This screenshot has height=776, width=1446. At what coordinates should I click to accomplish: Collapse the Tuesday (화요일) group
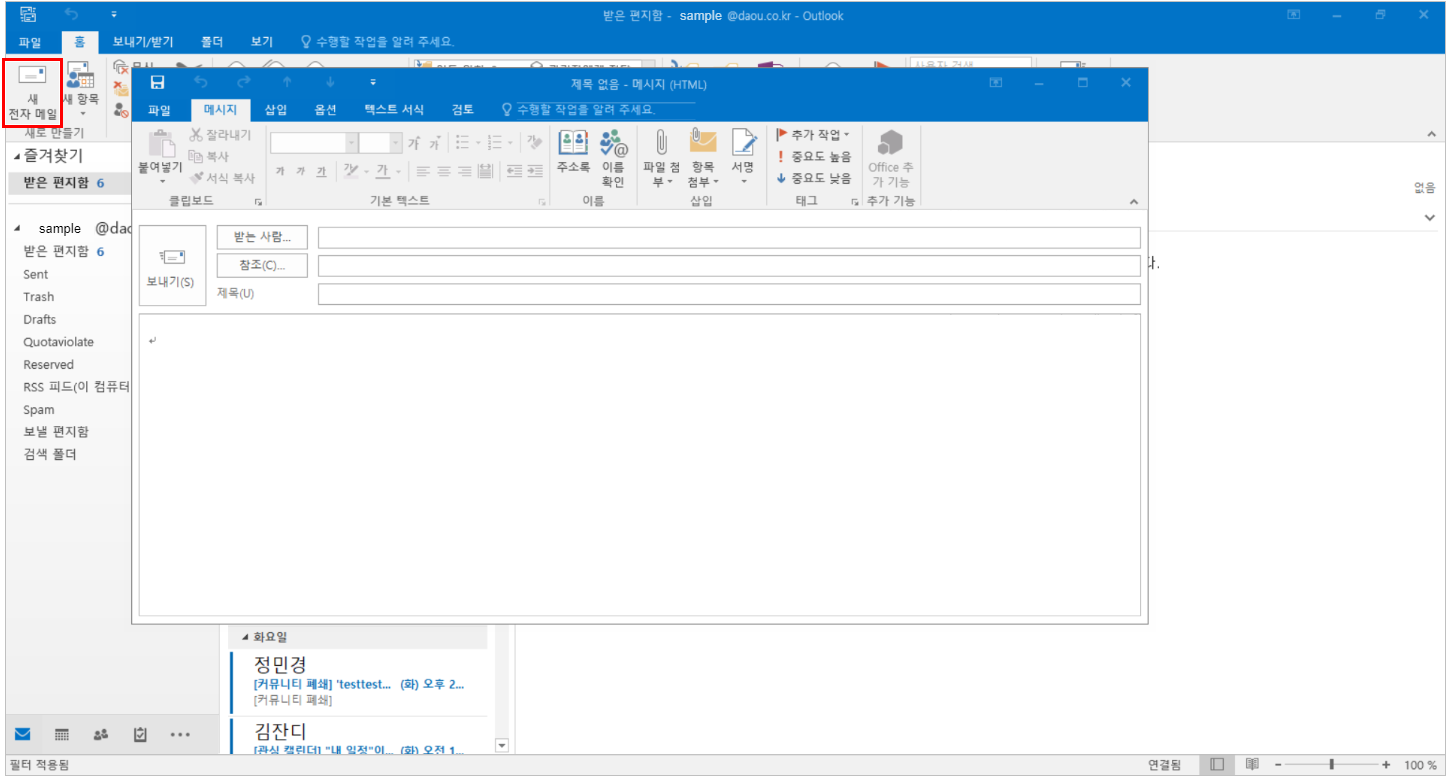click(x=245, y=636)
